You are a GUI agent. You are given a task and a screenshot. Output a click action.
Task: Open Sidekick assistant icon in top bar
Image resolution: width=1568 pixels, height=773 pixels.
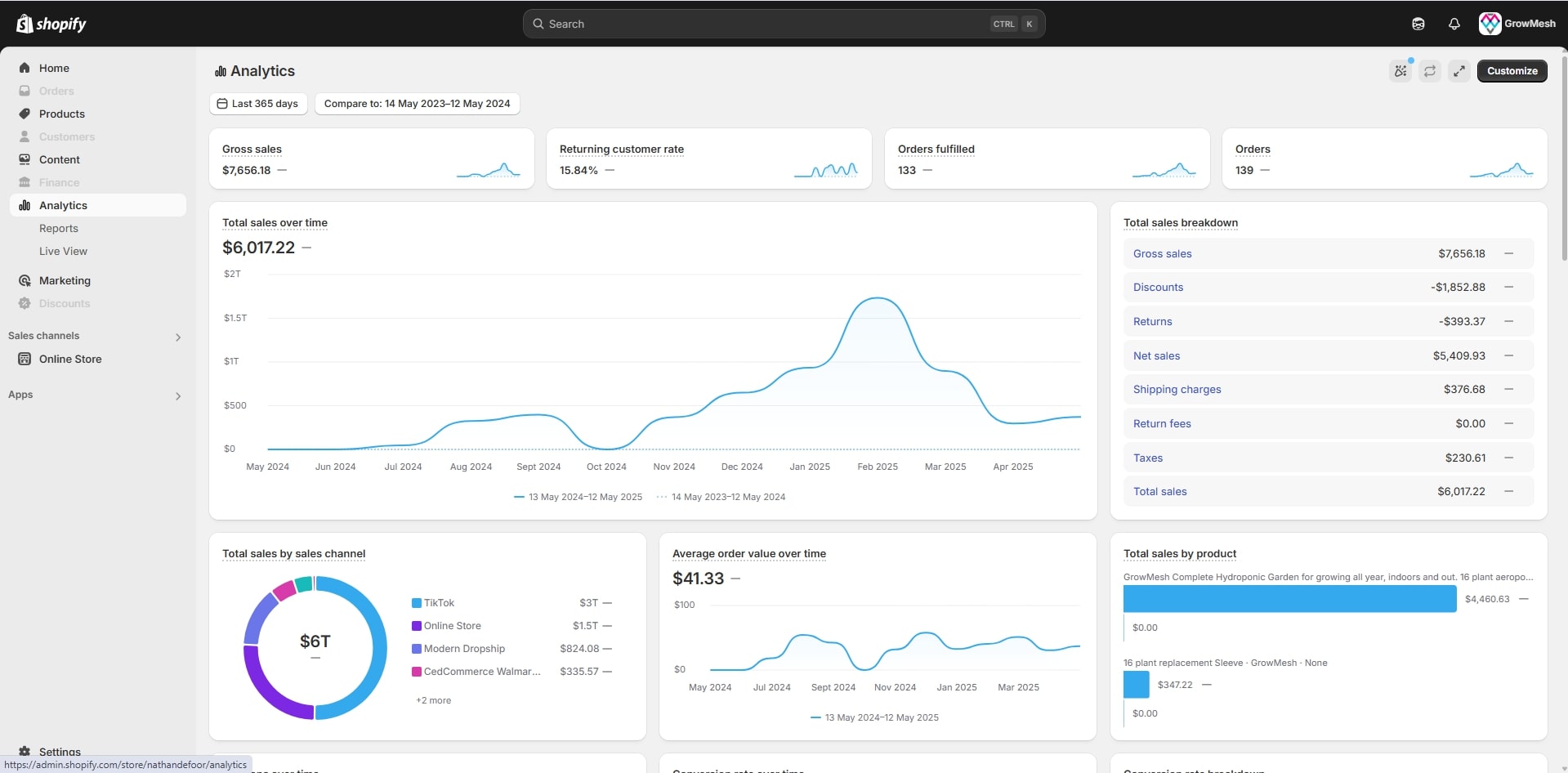click(x=1418, y=24)
